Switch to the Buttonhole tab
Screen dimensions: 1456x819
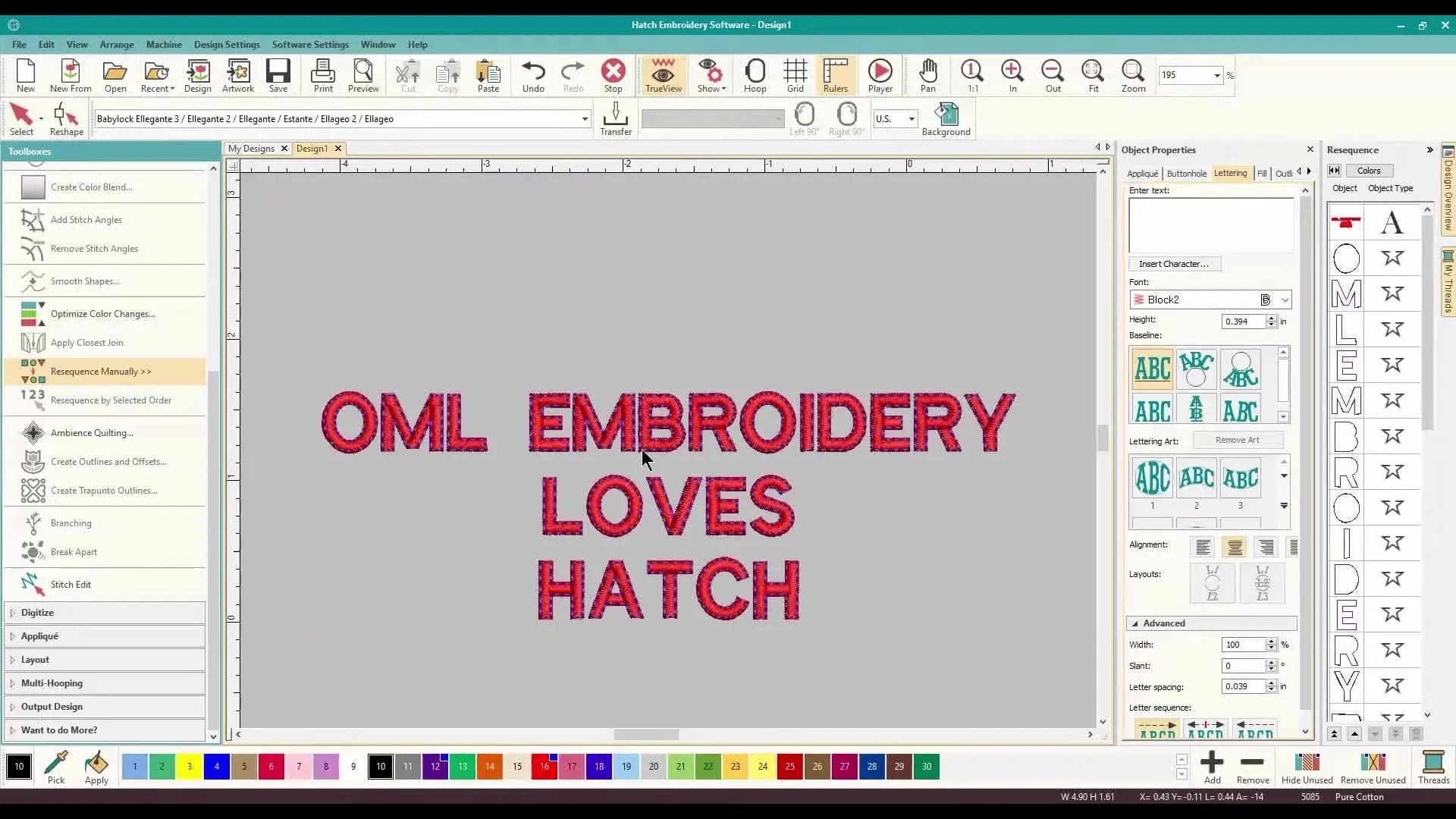coord(1187,173)
